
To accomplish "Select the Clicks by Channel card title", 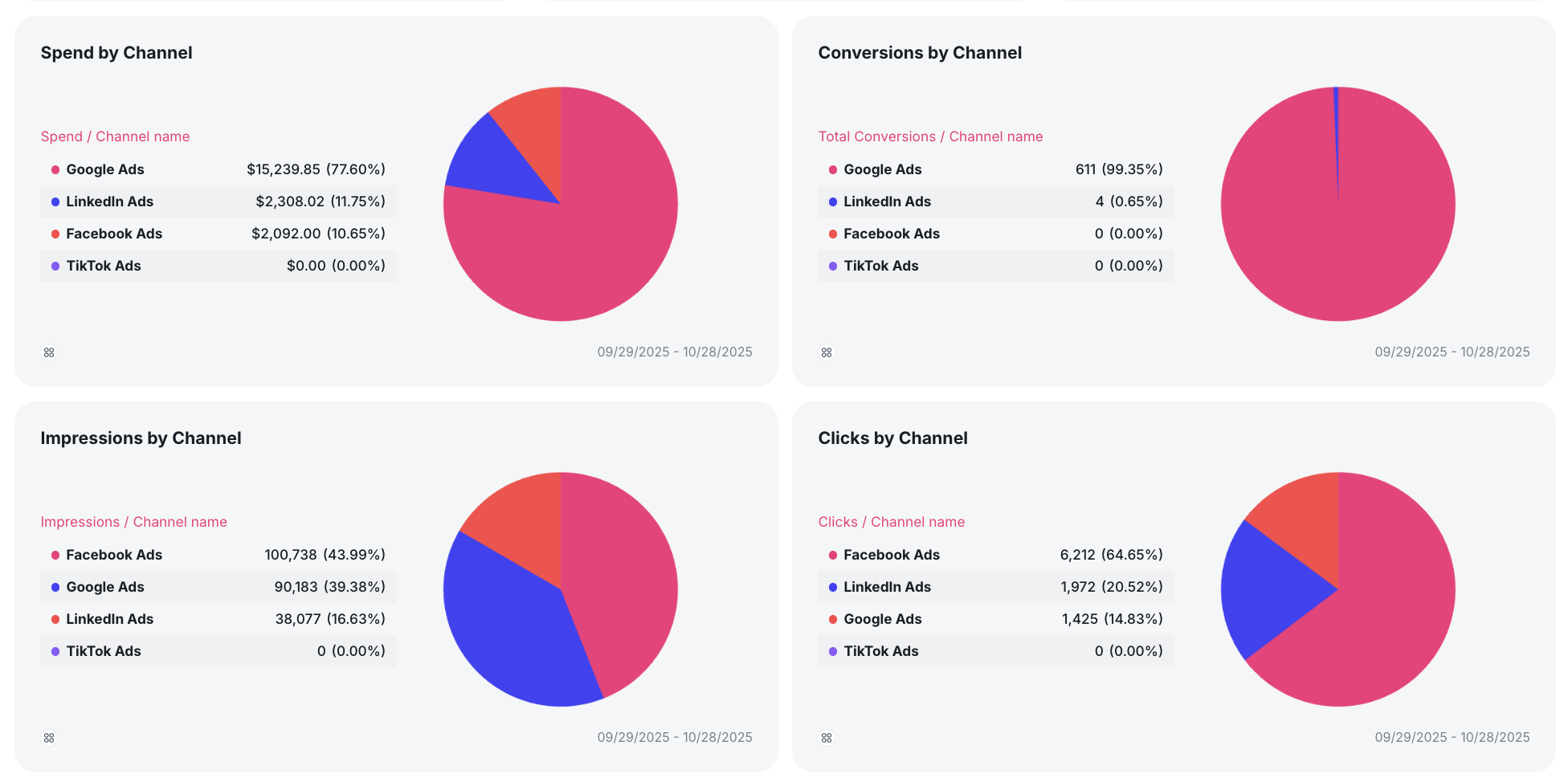I will click(892, 438).
